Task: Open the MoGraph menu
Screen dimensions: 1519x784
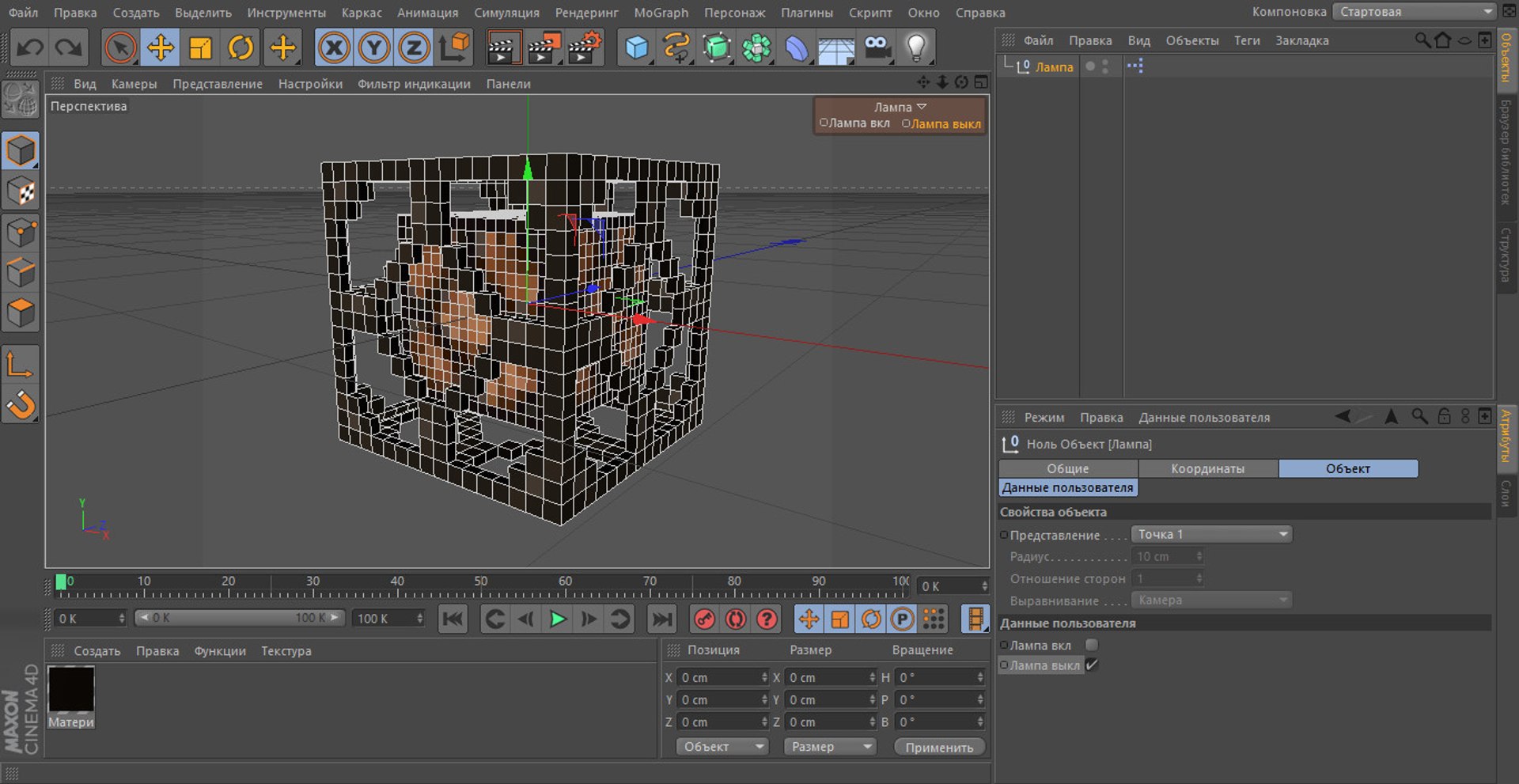Action: (661, 13)
